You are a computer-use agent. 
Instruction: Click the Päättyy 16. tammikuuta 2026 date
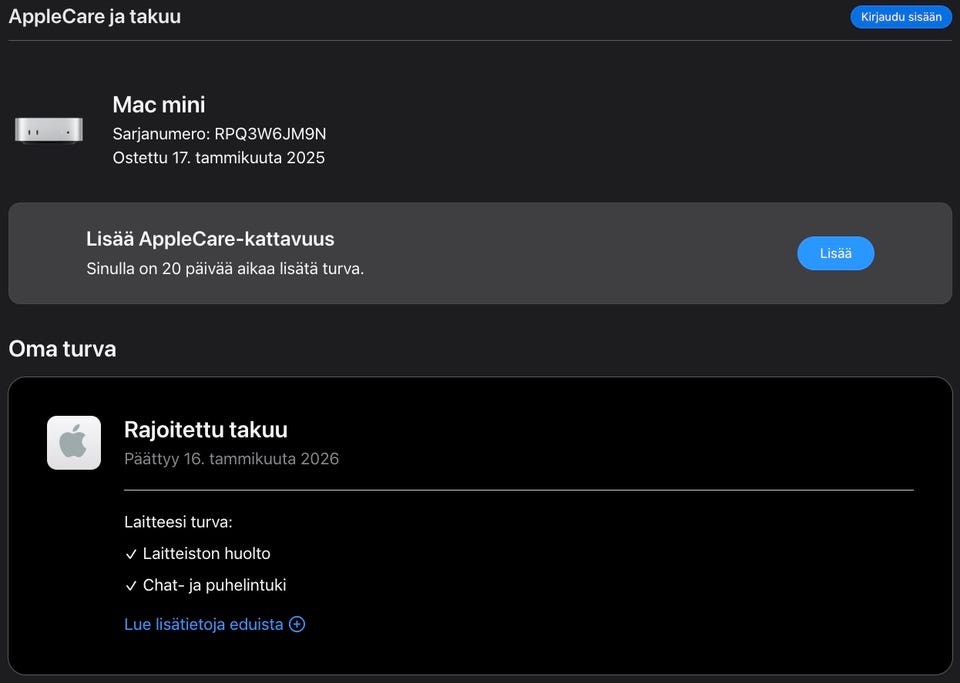pos(231,459)
